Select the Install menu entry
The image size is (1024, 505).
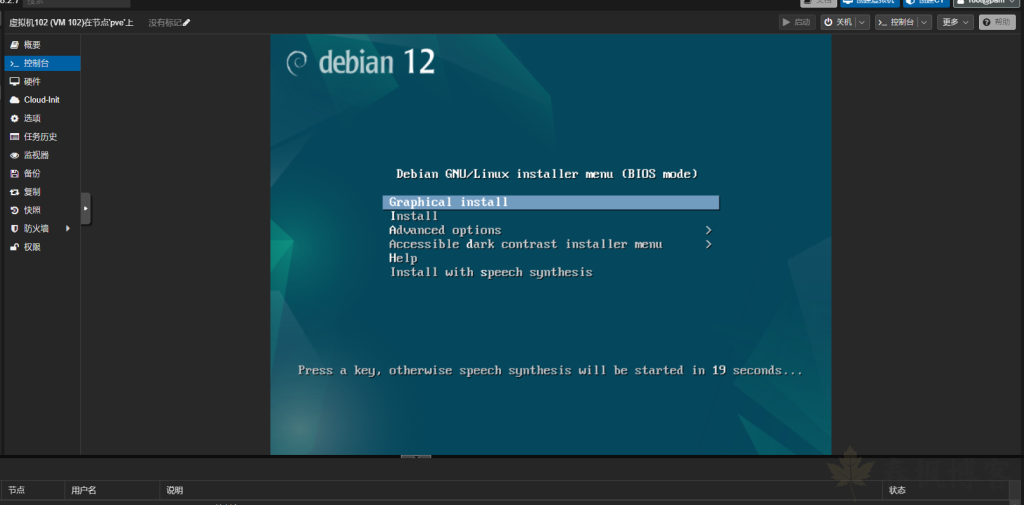coord(414,216)
